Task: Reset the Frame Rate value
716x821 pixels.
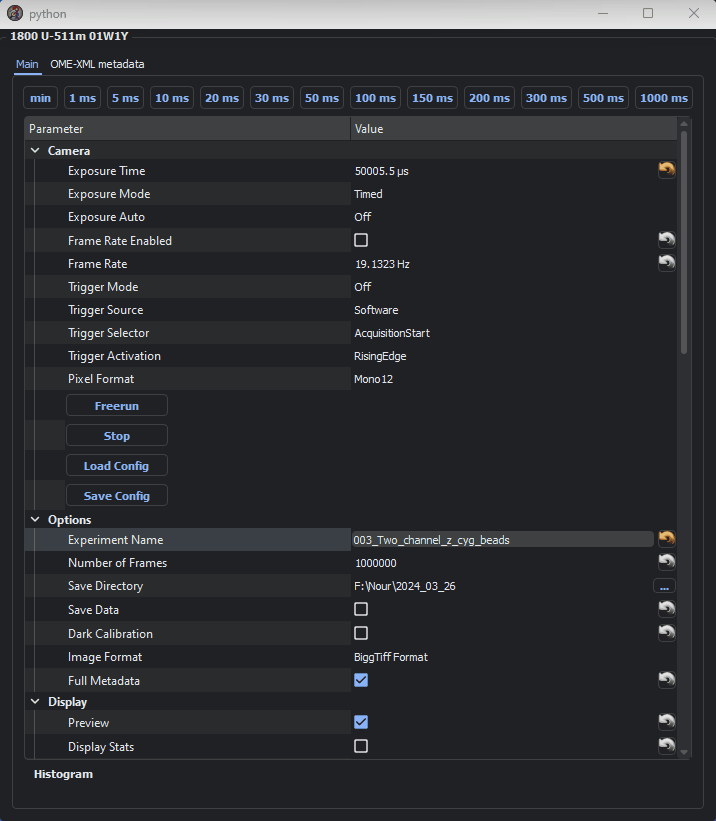Action: point(666,263)
